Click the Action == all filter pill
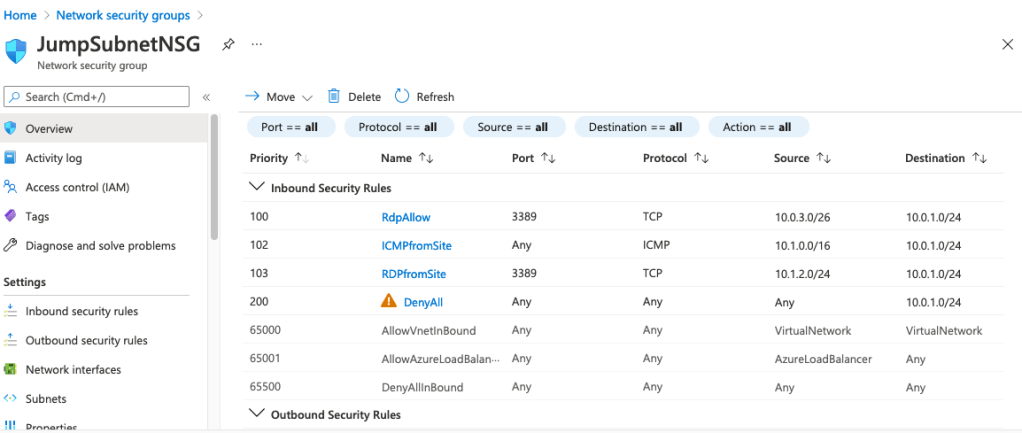The image size is (1022, 433). click(757, 127)
